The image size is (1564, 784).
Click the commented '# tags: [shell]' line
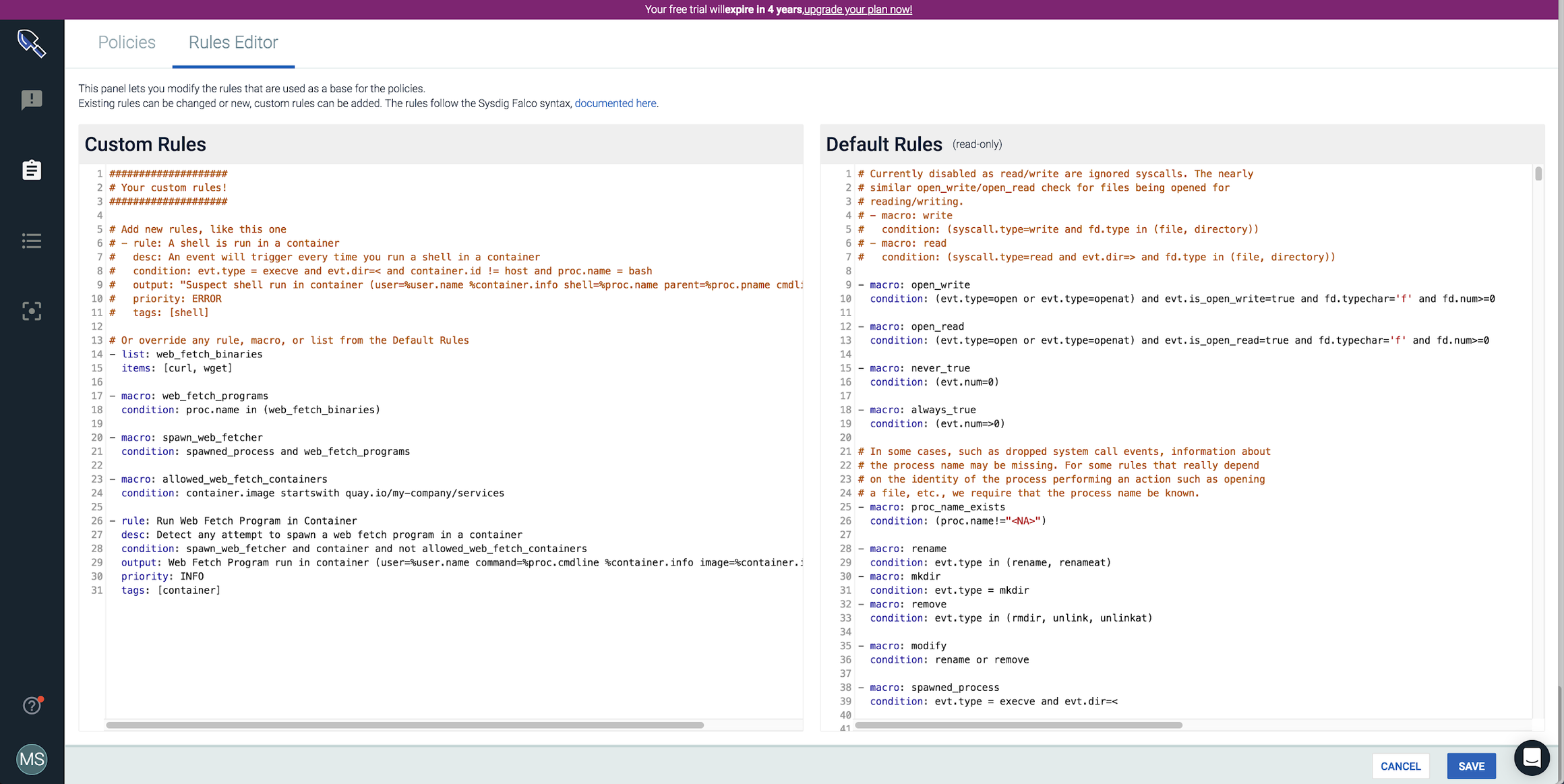(x=159, y=313)
